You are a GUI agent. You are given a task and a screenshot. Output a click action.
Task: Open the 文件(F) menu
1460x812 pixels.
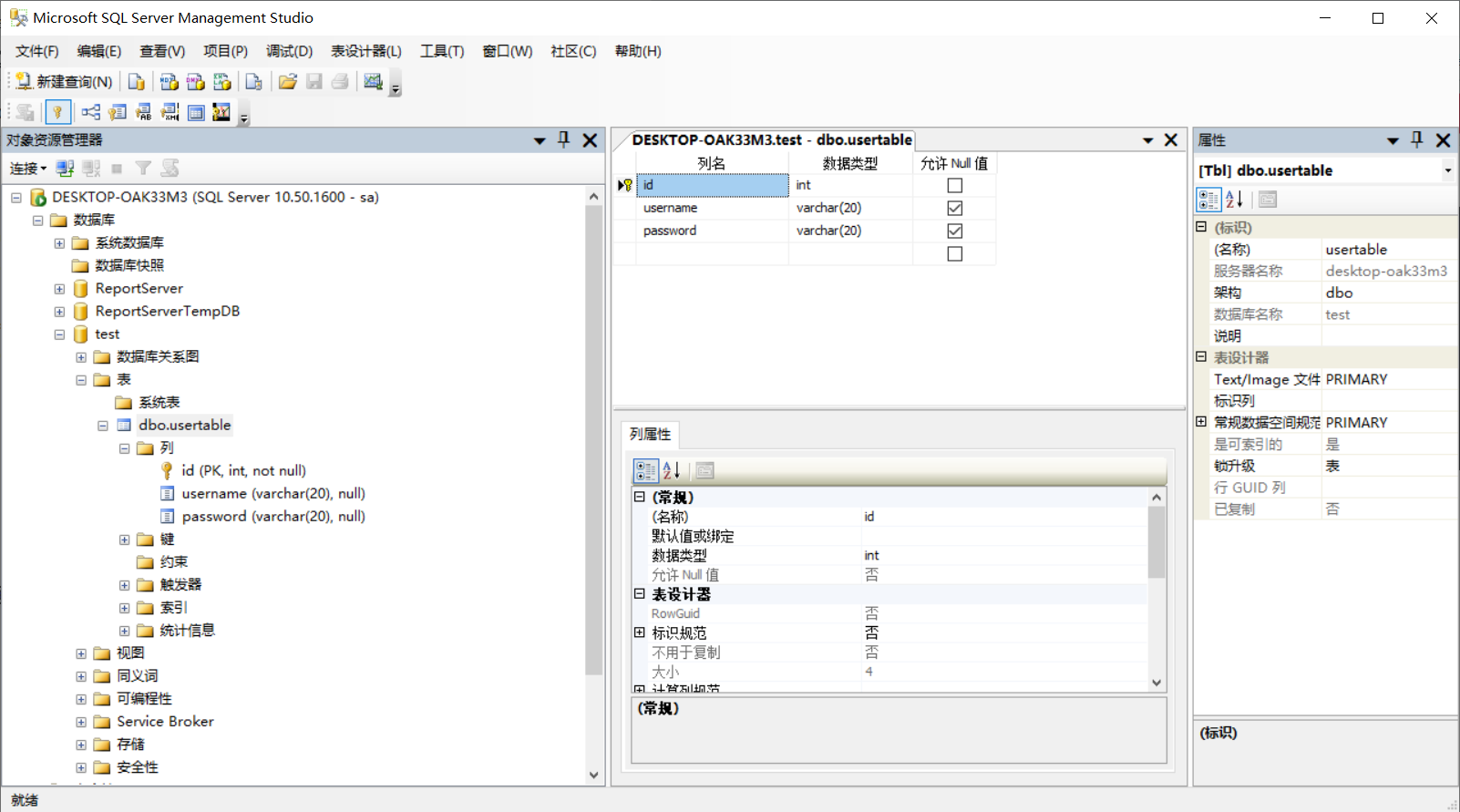[x=37, y=51]
